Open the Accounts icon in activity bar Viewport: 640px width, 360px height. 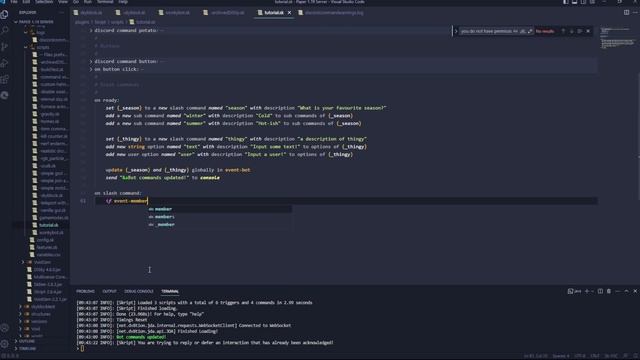click(4, 328)
